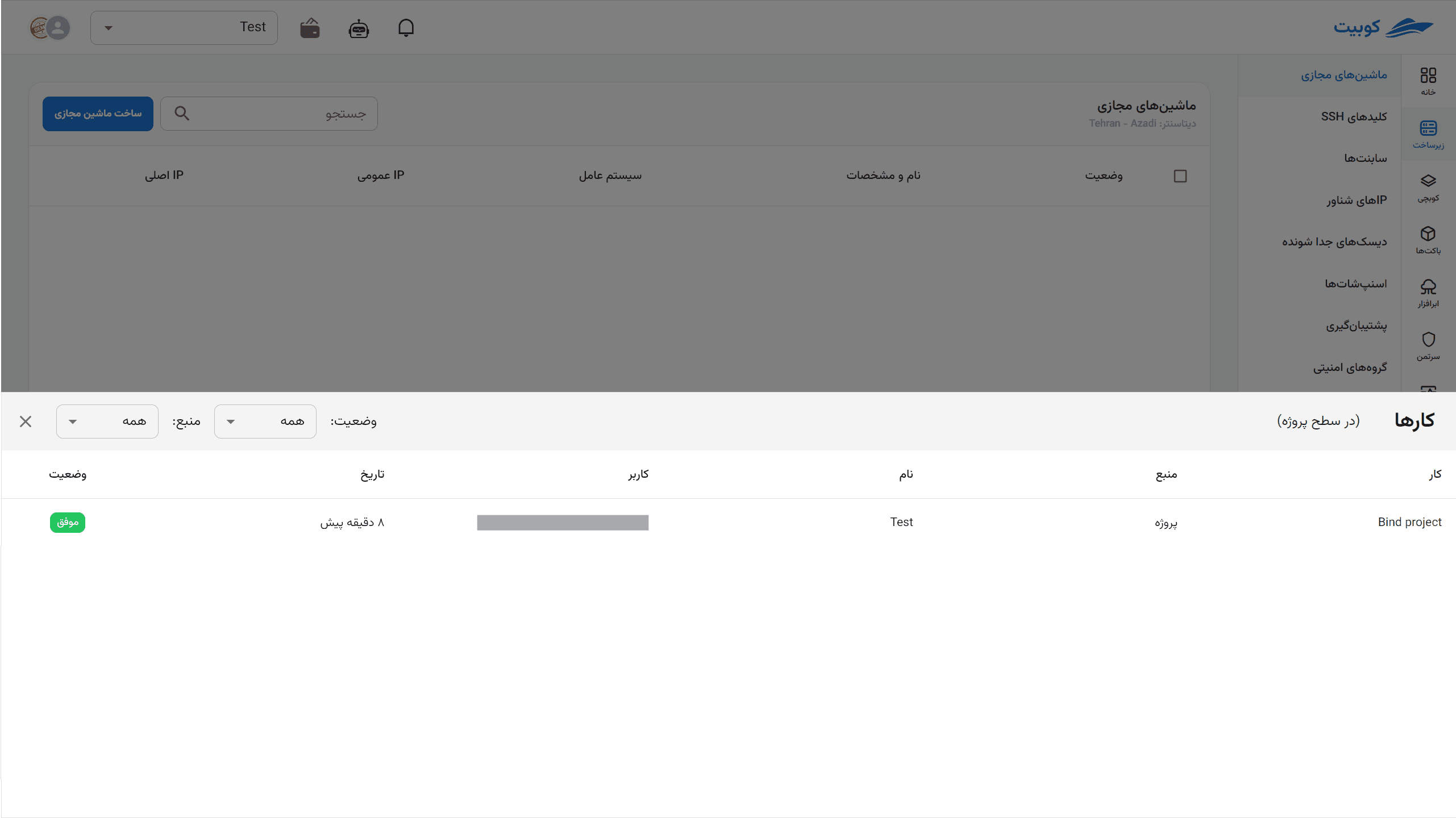Click the موفق status badge
The image size is (1456, 818).
[68, 522]
